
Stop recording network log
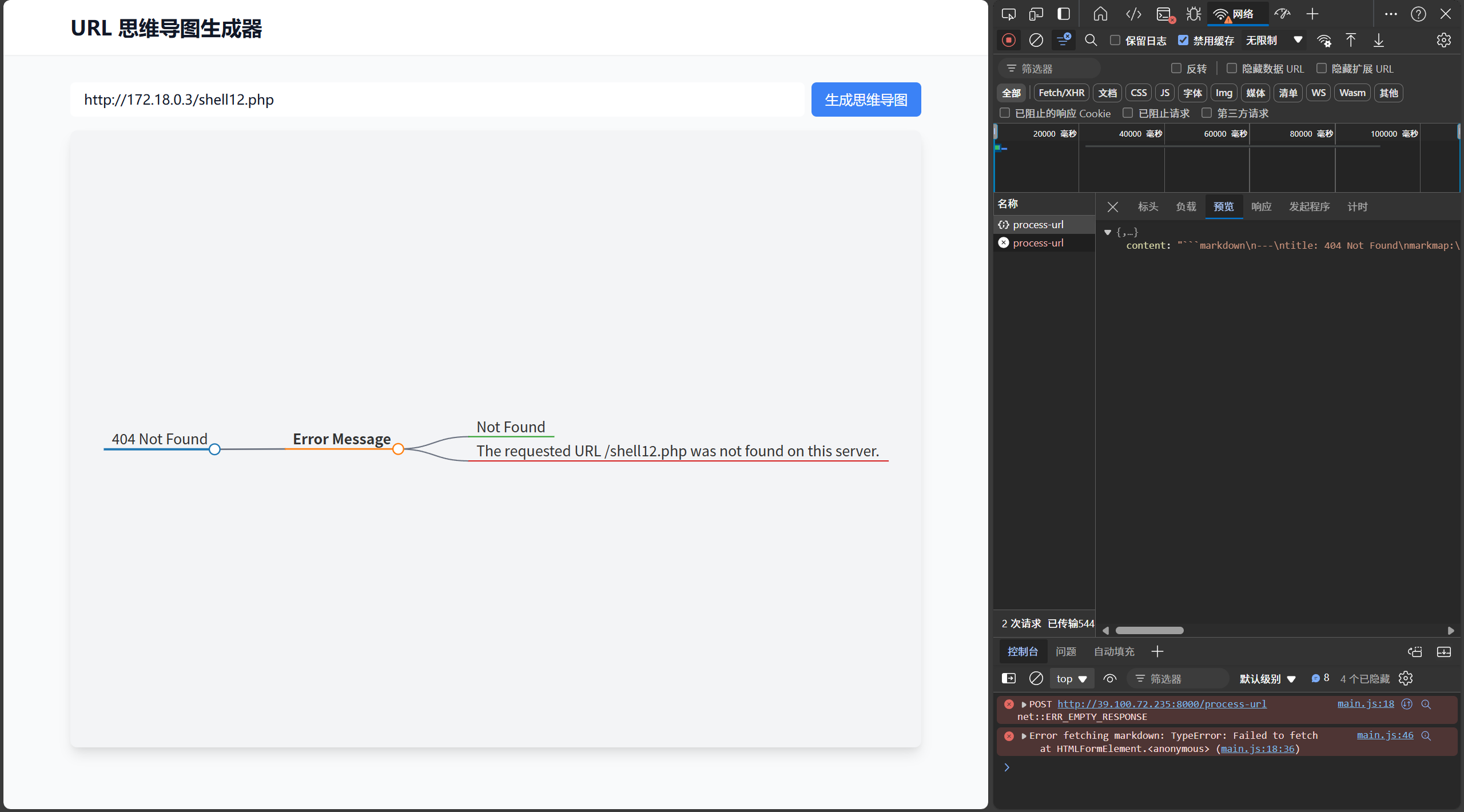(x=1009, y=40)
